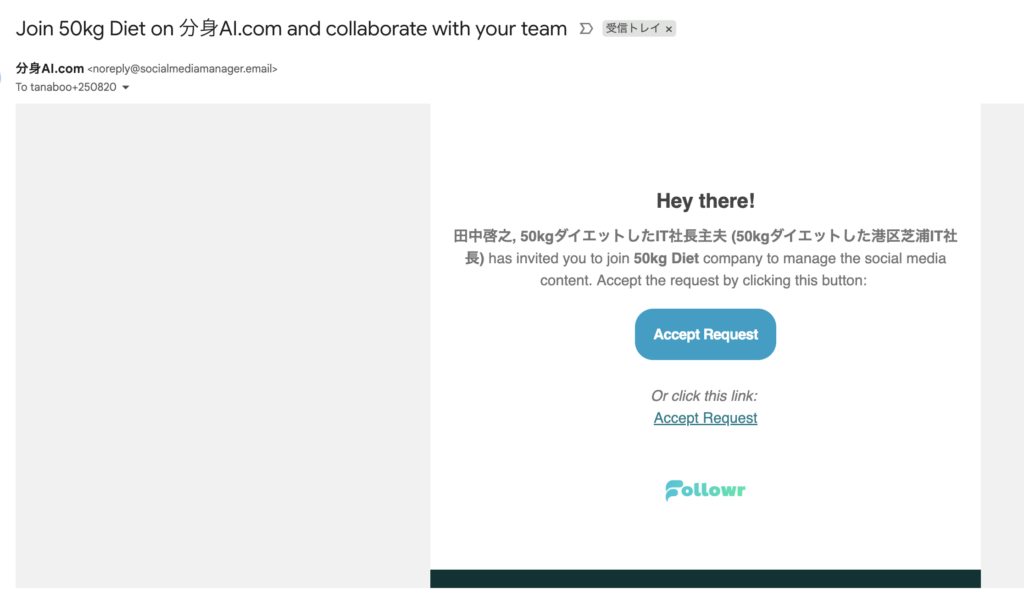Image resolution: width=1024 pixels, height=599 pixels.
Task: Click the To tanaboo+250820 recipient text
Action: click(x=66, y=88)
